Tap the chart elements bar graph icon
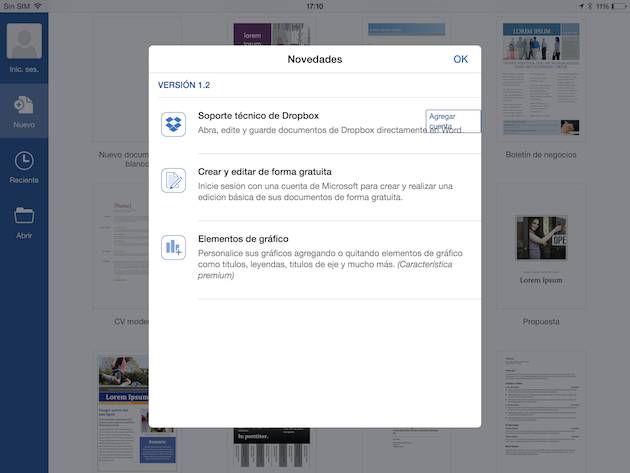630x473 pixels. click(x=174, y=248)
